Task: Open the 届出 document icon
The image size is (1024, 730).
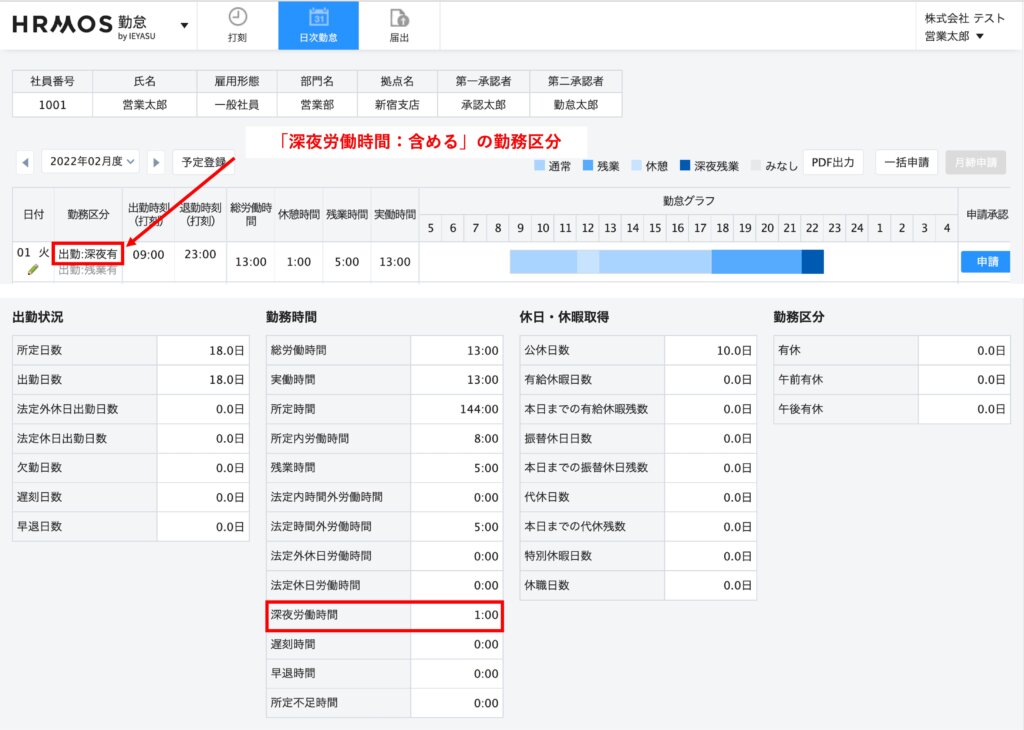Action: click(399, 17)
